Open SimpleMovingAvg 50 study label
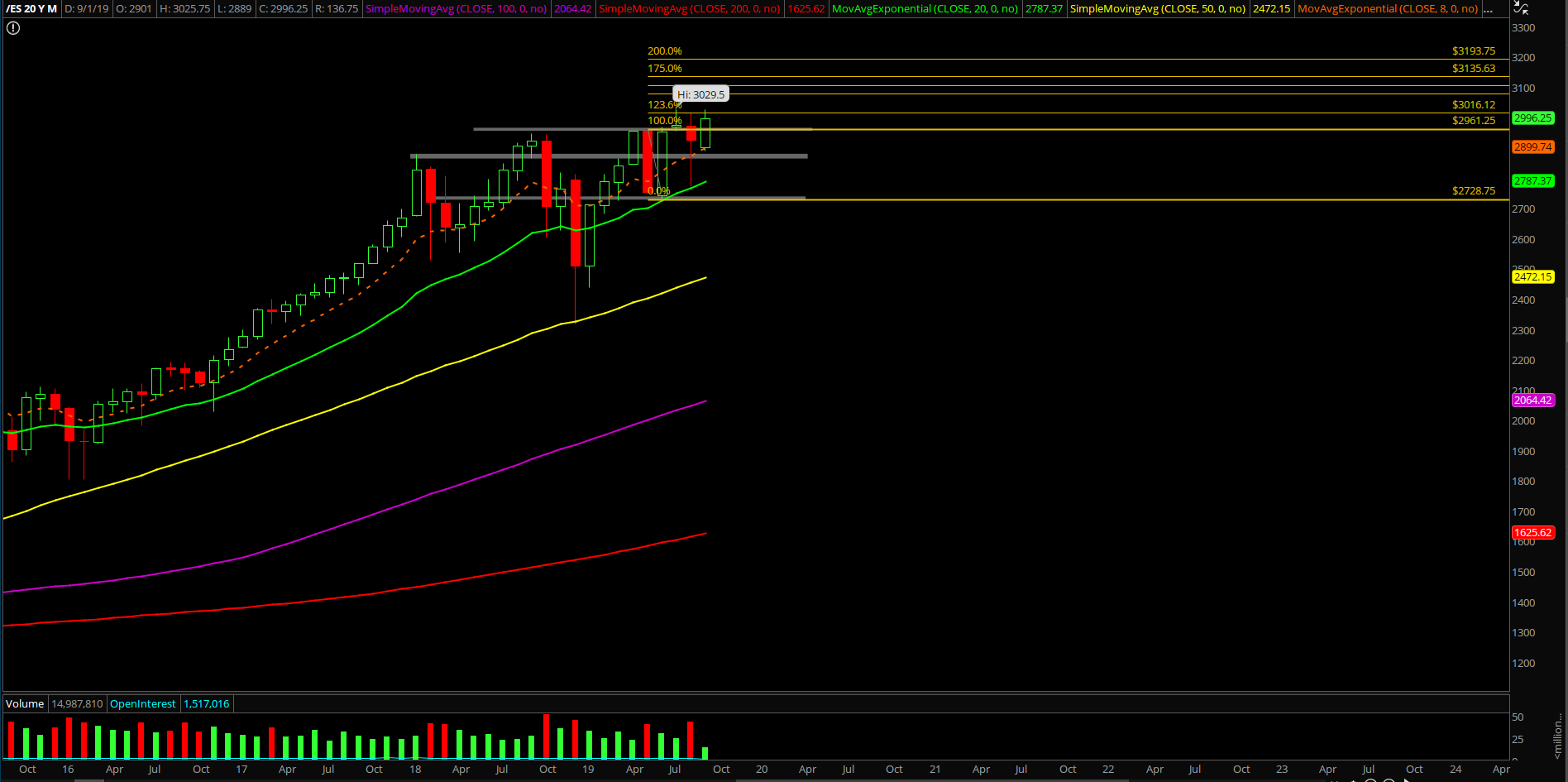 pos(1158,9)
